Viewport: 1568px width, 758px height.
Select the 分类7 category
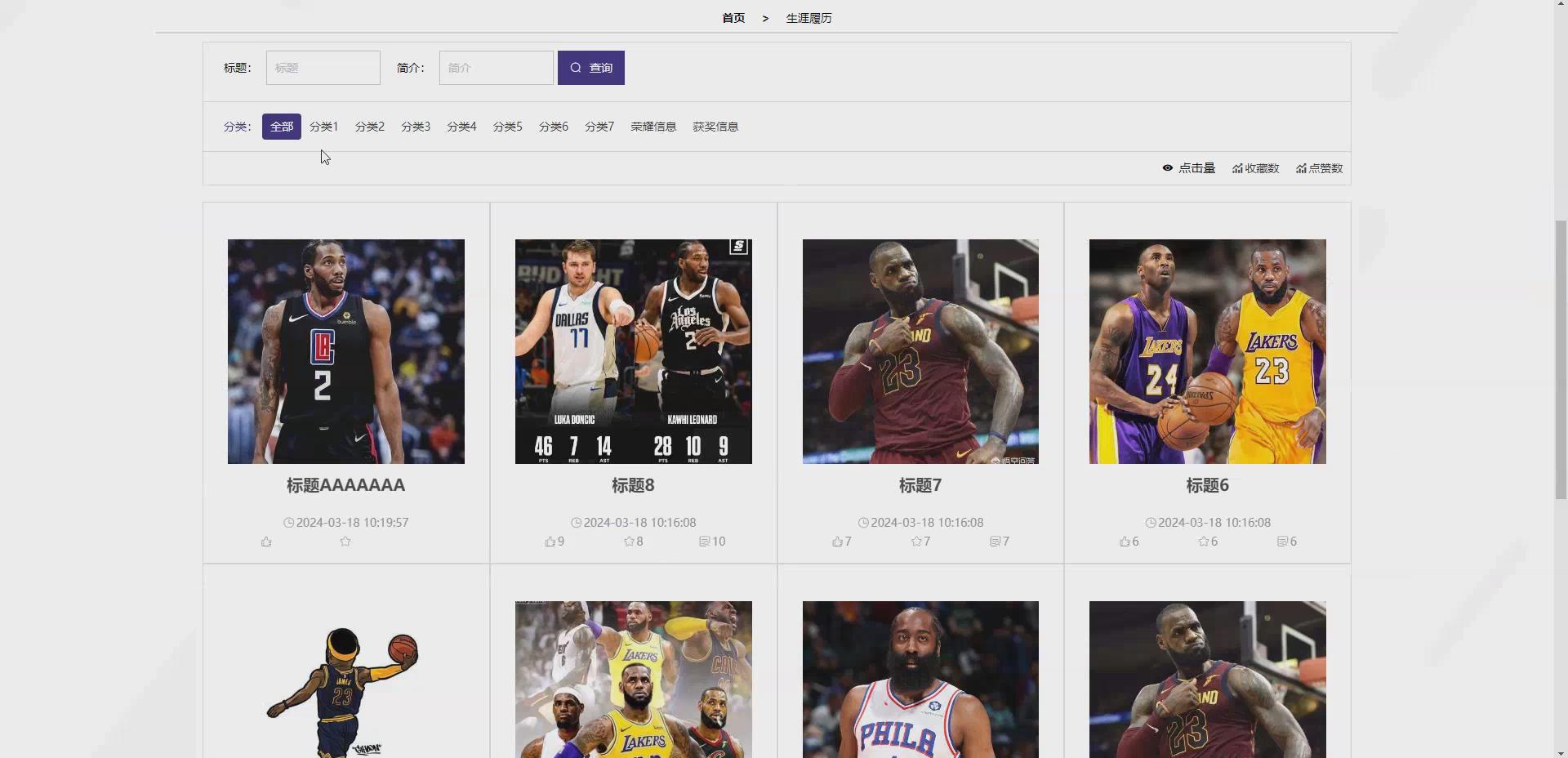point(599,127)
